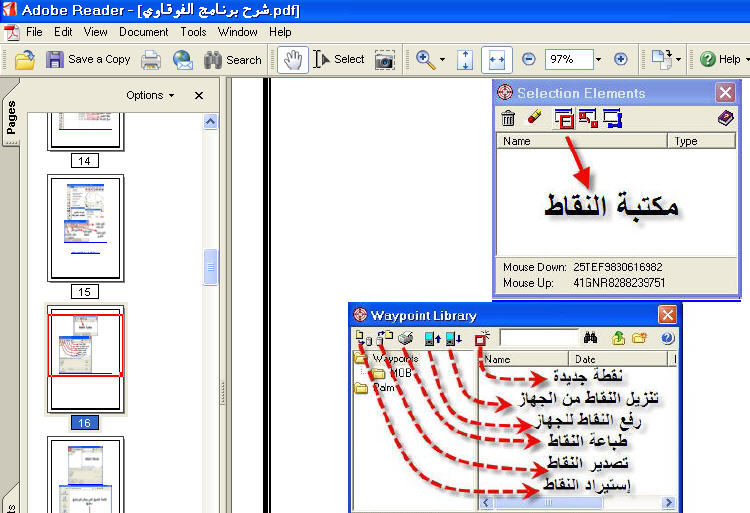Click green up-folder icon in Waypoint Library
This screenshot has height=513, width=750.
click(x=618, y=338)
